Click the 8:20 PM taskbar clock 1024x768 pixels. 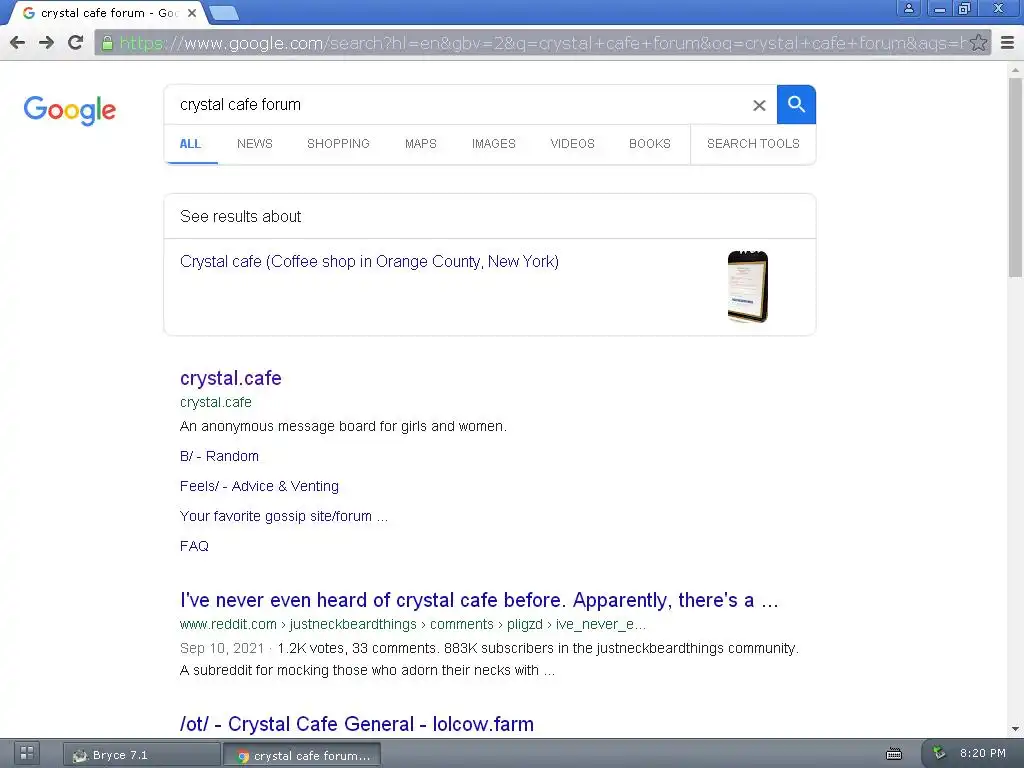pos(982,754)
